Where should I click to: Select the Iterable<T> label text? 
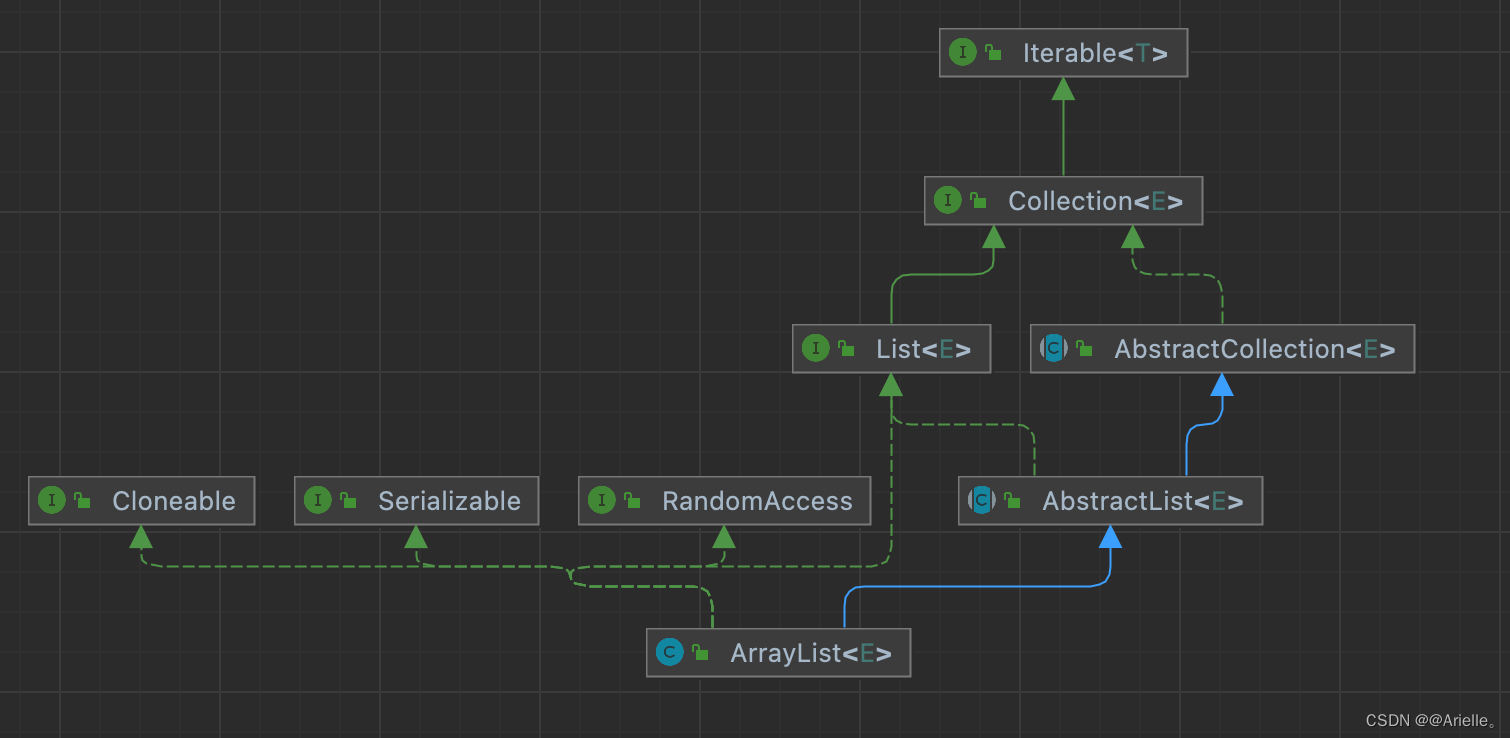click(x=1095, y=53)
